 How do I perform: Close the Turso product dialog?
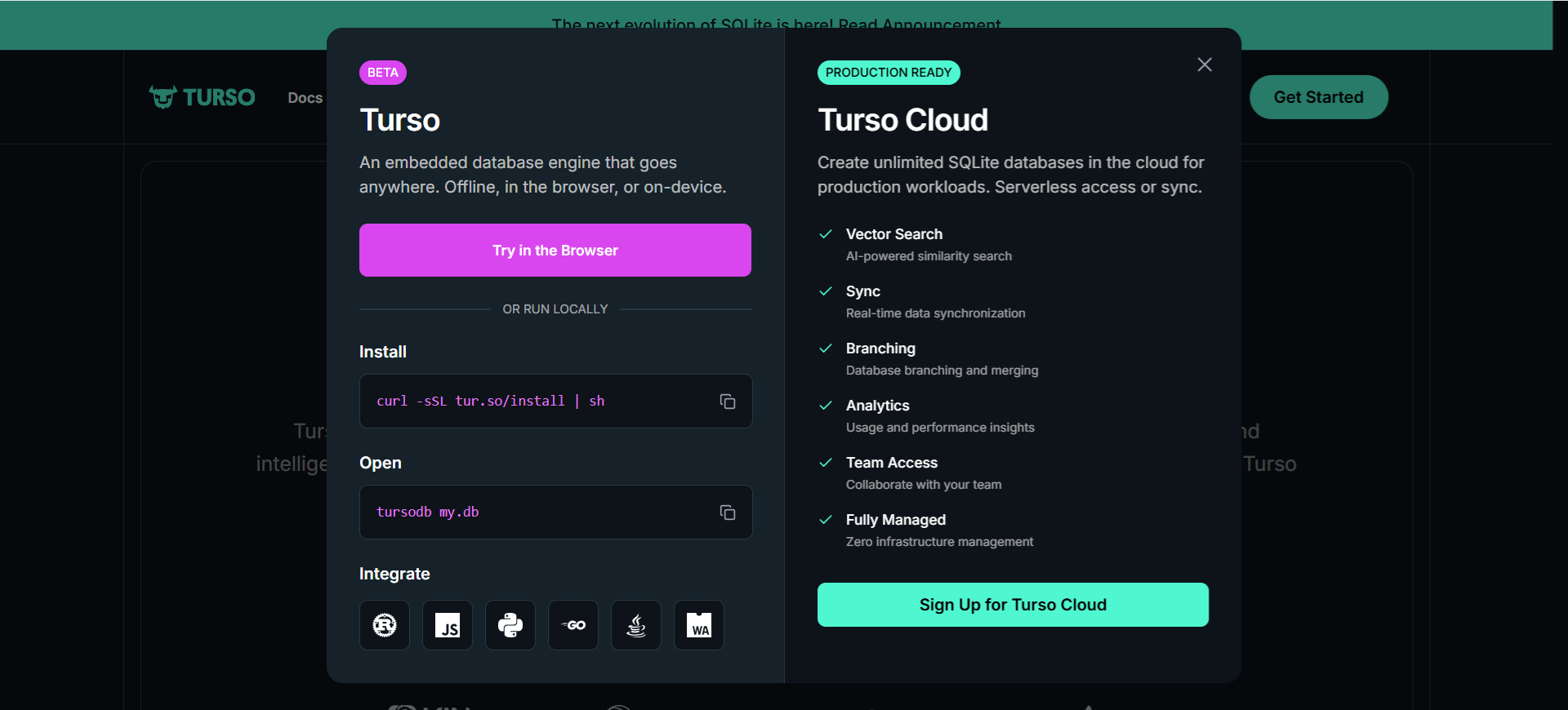click(x=1204, y=64)
